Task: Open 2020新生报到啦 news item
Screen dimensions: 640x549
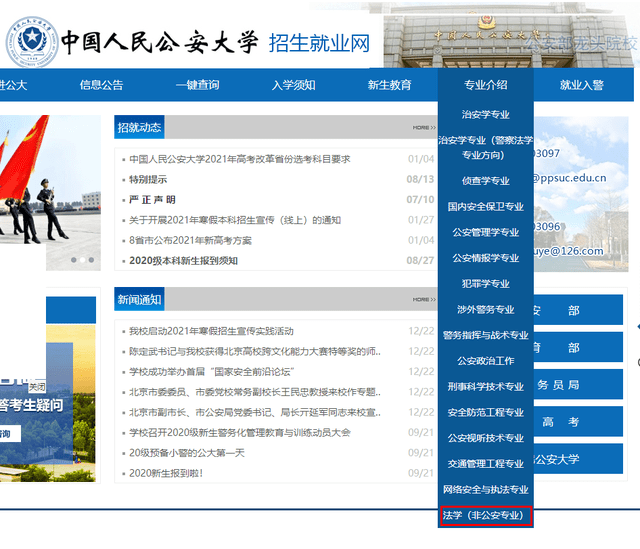Action: tap(166, 473)
